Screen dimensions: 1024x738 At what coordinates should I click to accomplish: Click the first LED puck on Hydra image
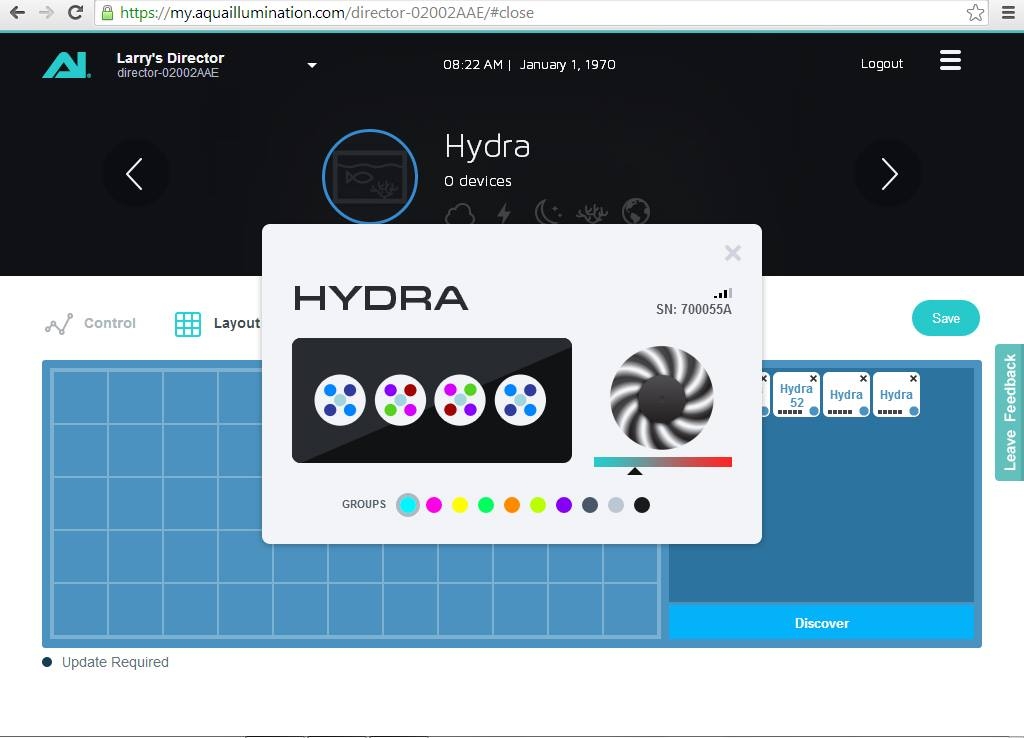pyautogui.click(x=340, y=400)
